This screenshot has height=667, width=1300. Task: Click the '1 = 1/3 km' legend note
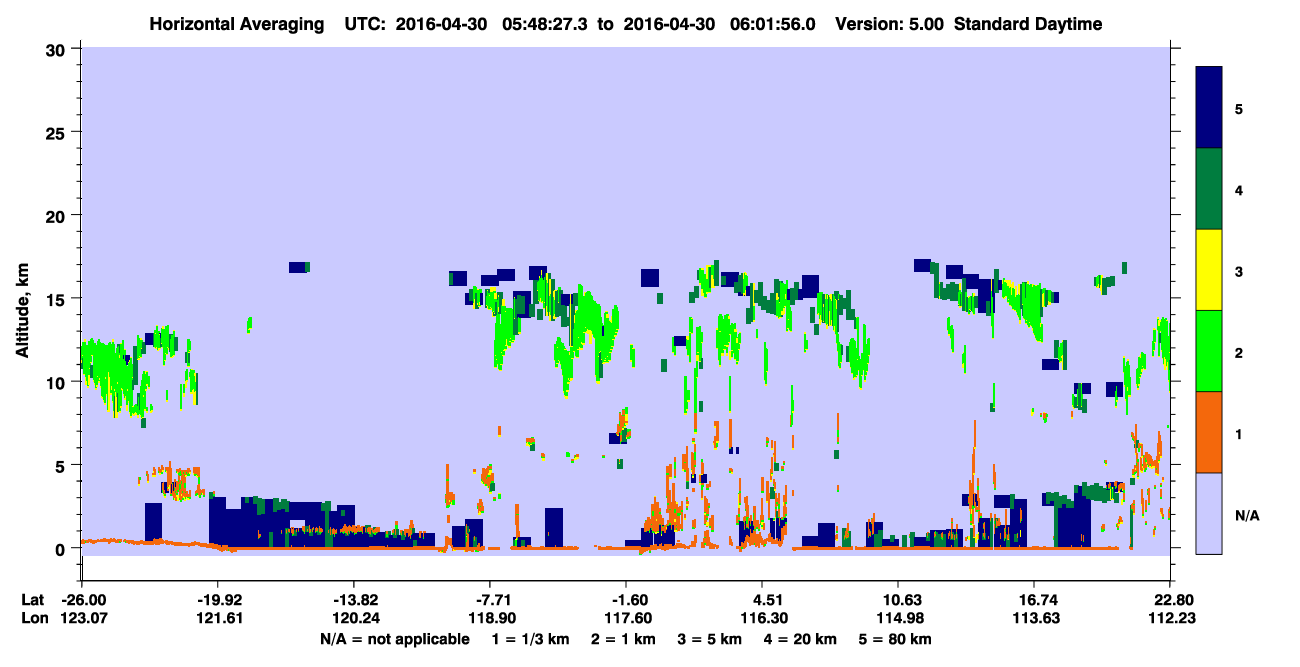(532, 639)
